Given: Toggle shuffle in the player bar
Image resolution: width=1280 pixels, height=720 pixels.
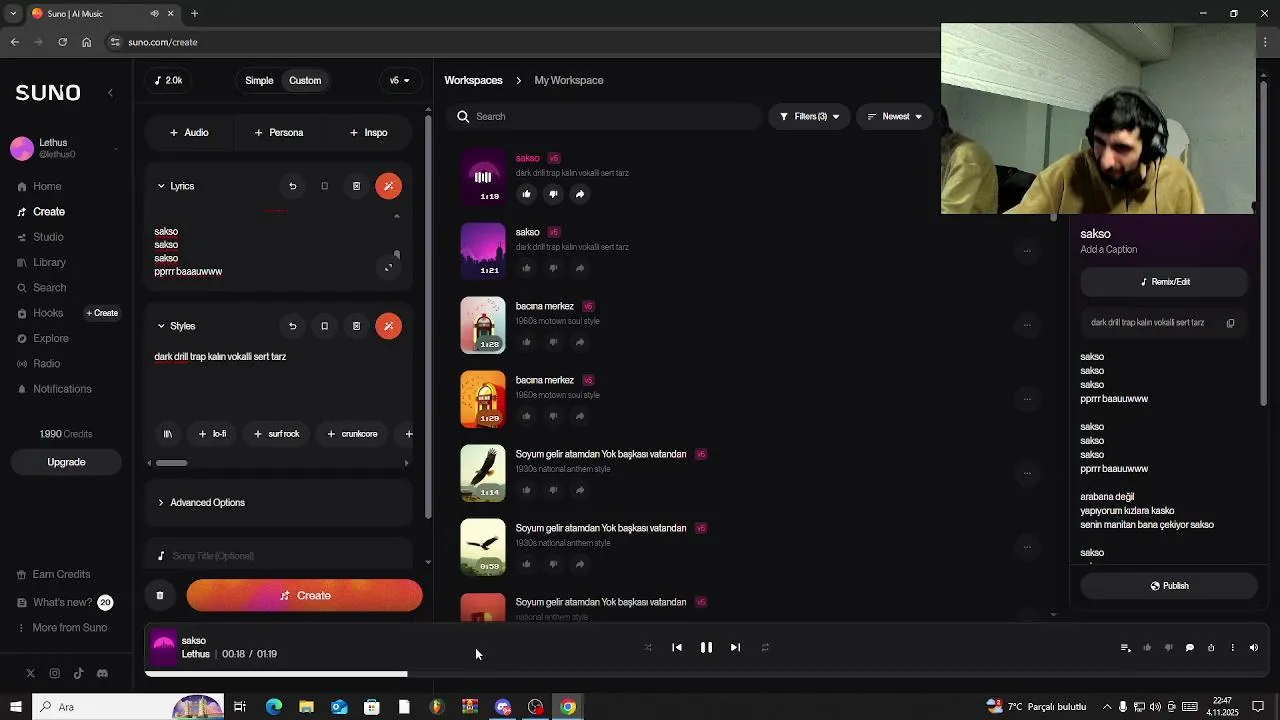Looking at the screenshot, I should 648,648.
